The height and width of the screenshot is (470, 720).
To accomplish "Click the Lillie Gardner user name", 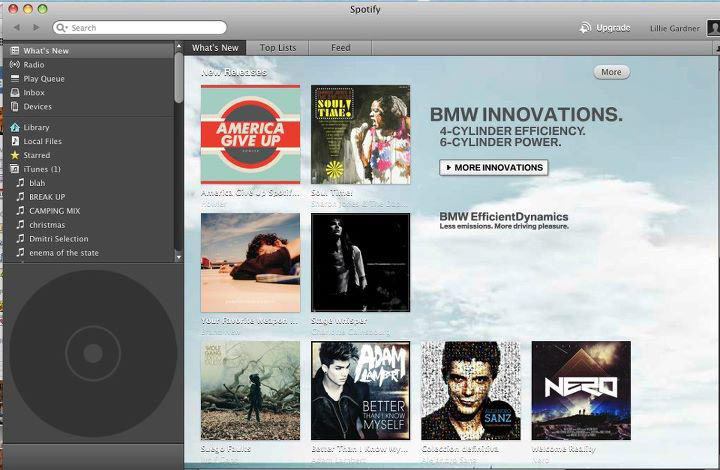I will coord(675,28).
